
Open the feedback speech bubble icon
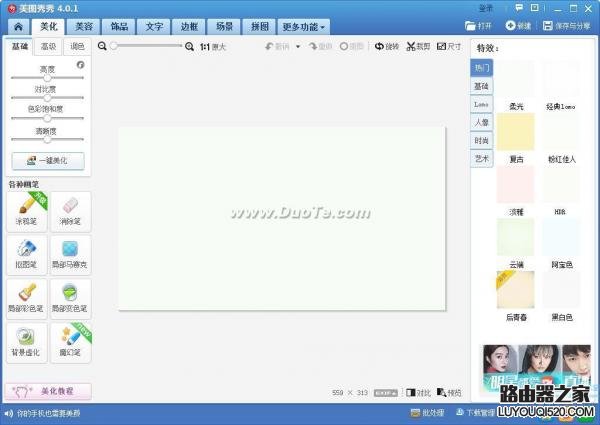(x=519, y=8)
